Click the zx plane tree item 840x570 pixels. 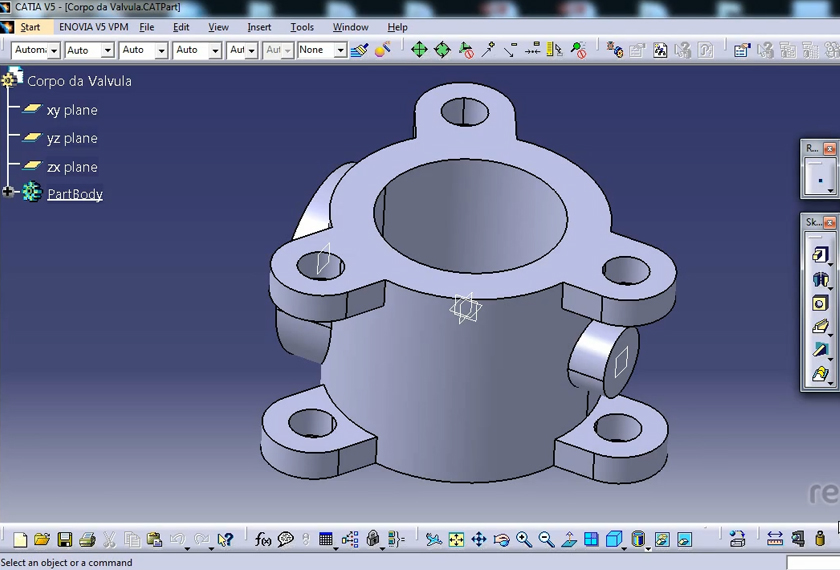click(71, 167)
